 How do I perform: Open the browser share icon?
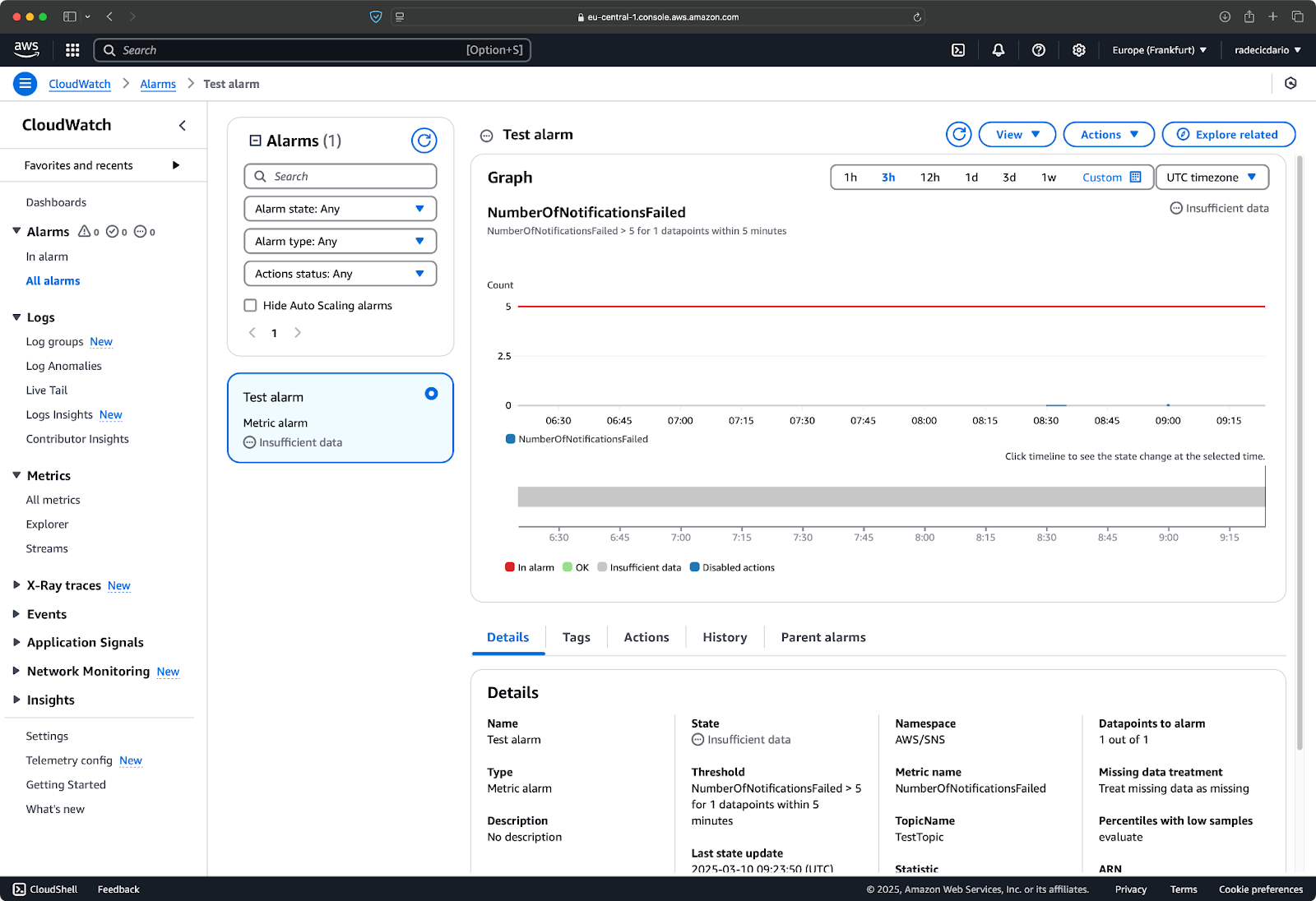point(1249,16)
